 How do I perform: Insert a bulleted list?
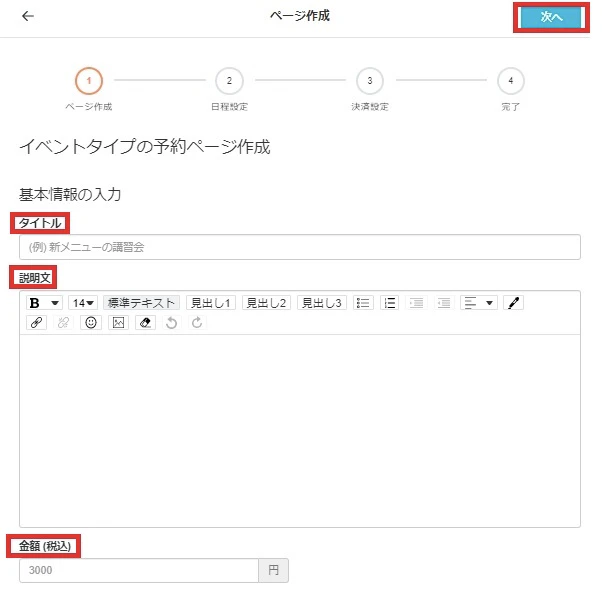click(x=363, y=303)
